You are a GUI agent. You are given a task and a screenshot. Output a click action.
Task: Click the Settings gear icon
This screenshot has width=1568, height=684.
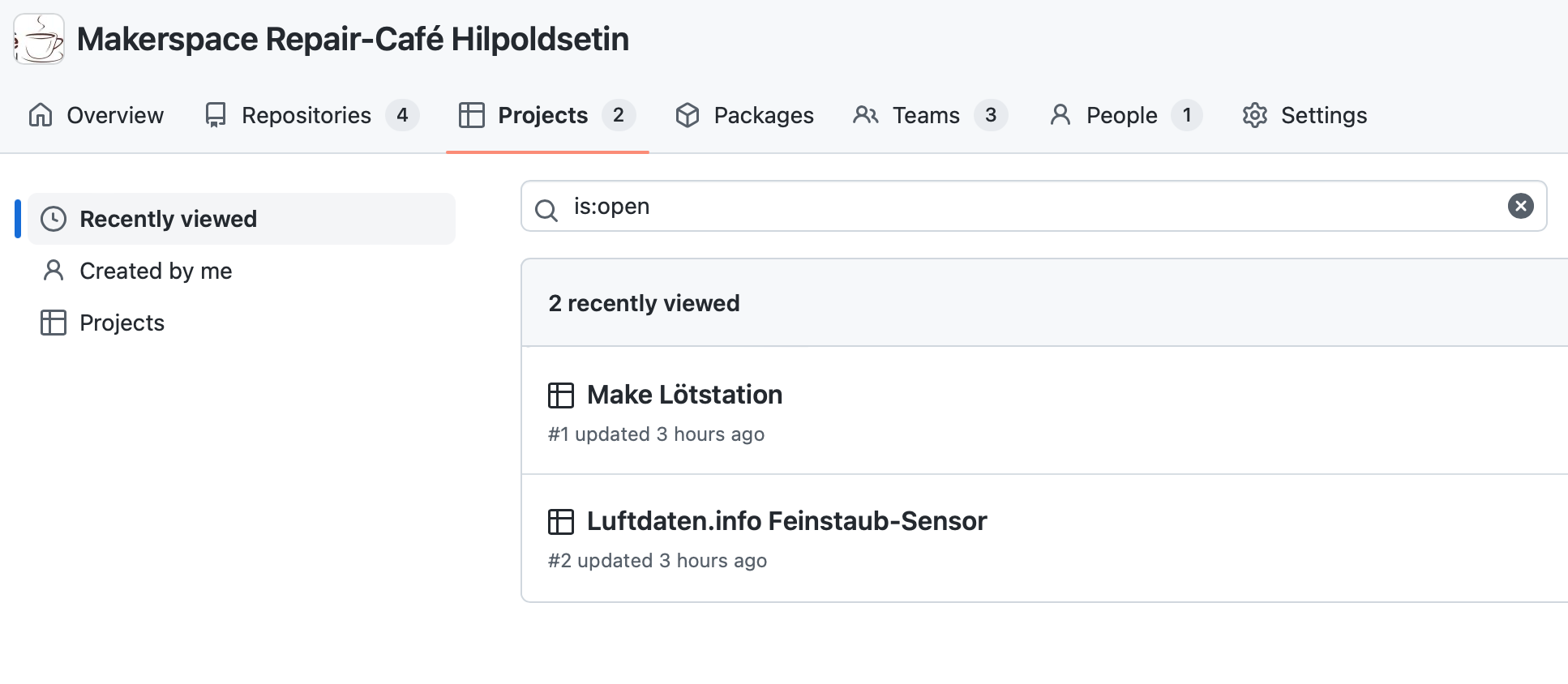click(1255, 115)
